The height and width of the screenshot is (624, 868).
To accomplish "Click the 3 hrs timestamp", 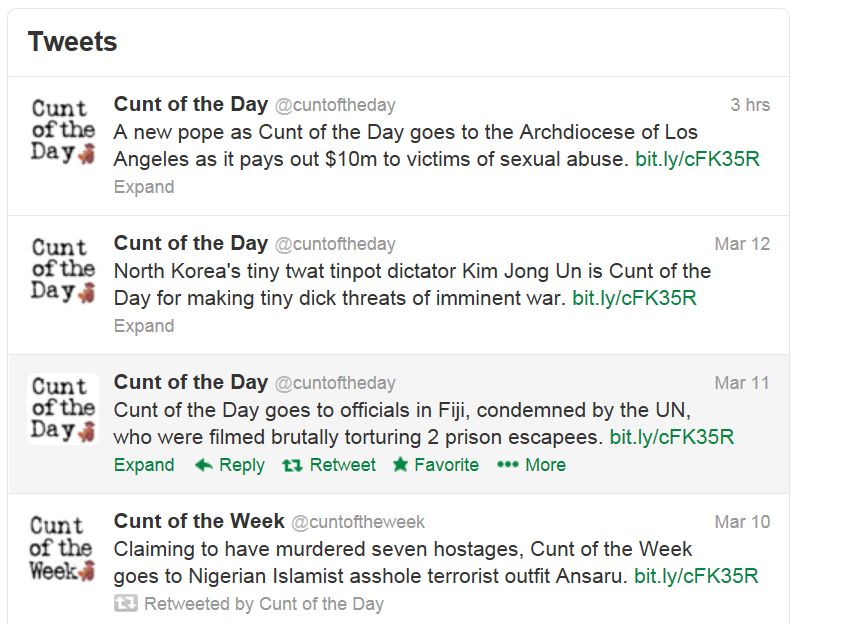I will point(750,105).
